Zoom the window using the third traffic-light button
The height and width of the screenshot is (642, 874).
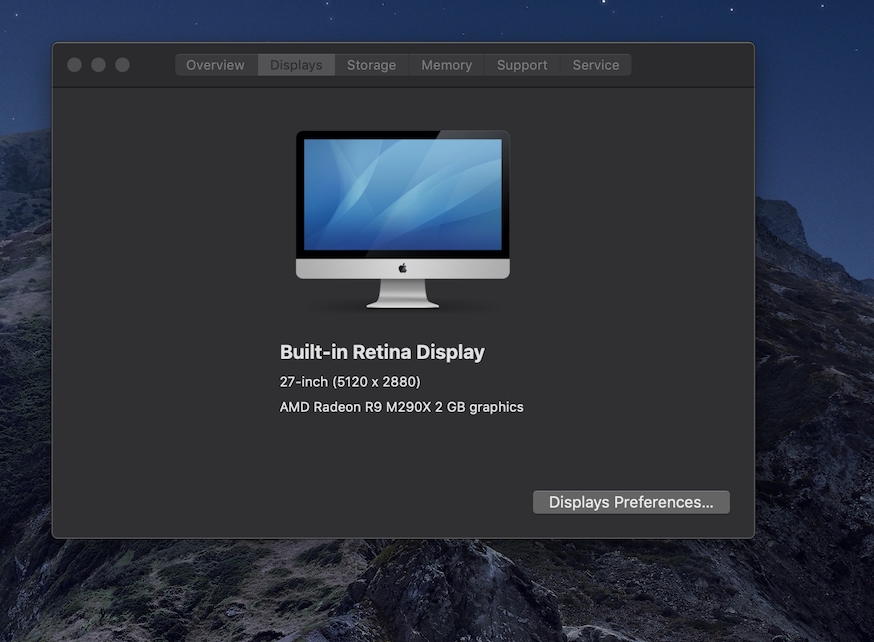pos(123,65)
